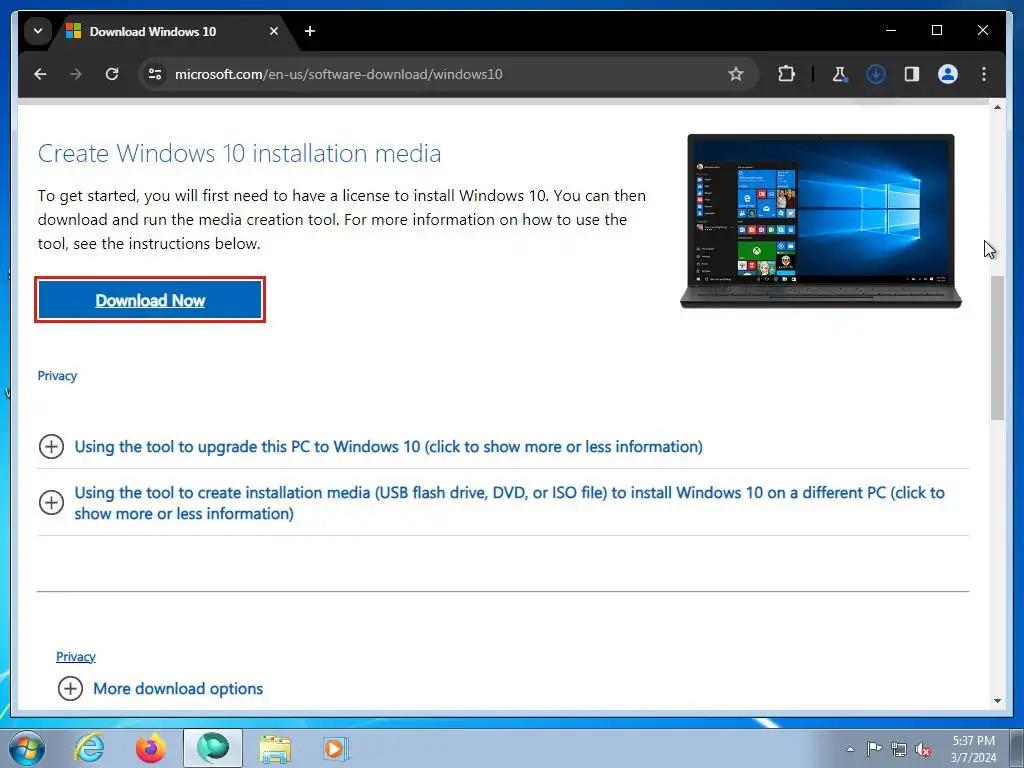Bookmark this page with the star
Image resolution: width=1024 pixels, height=768 pixels.
point(736,74)
